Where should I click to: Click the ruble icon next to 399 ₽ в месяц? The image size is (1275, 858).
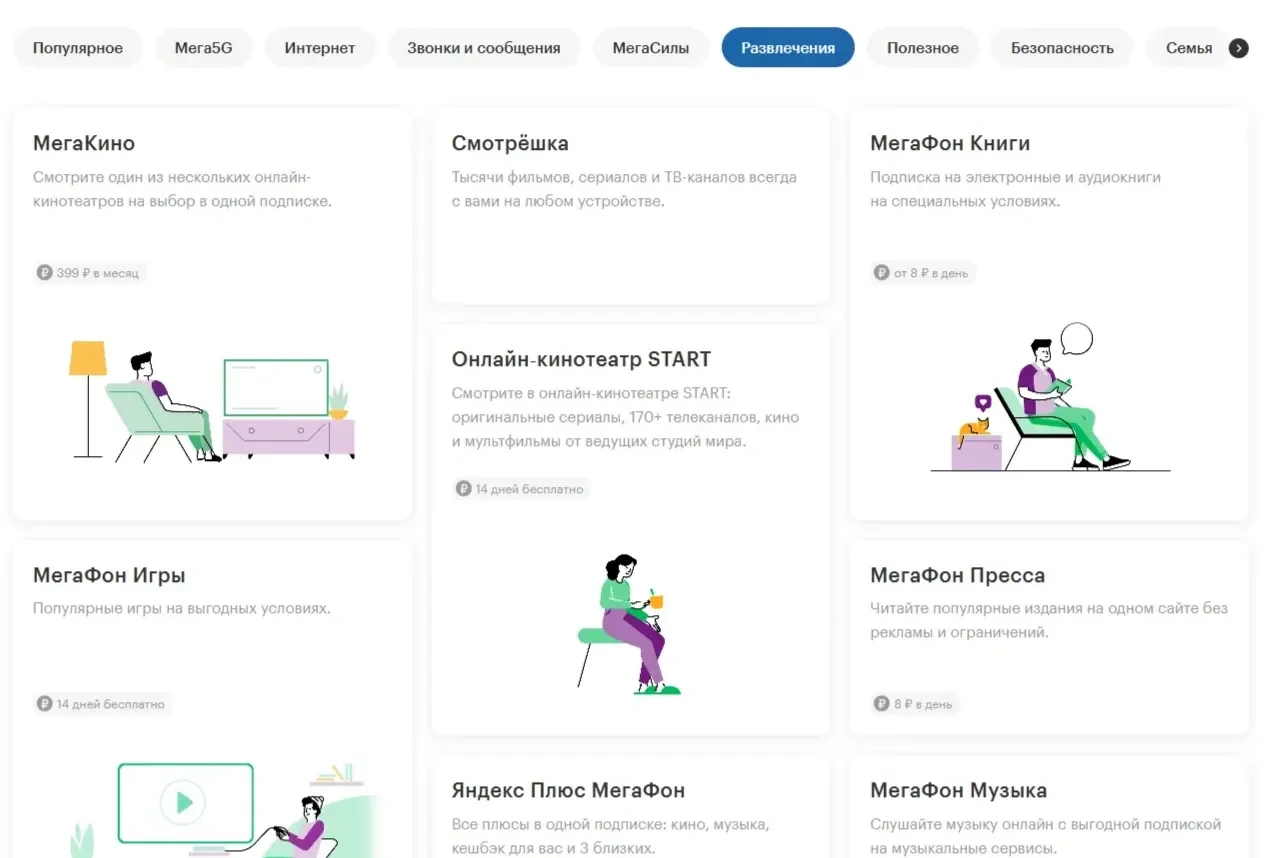(44, 273)
